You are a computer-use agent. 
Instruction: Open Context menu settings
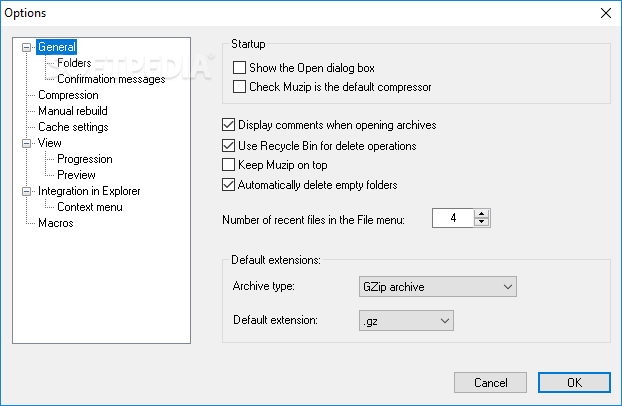[90, 207]
